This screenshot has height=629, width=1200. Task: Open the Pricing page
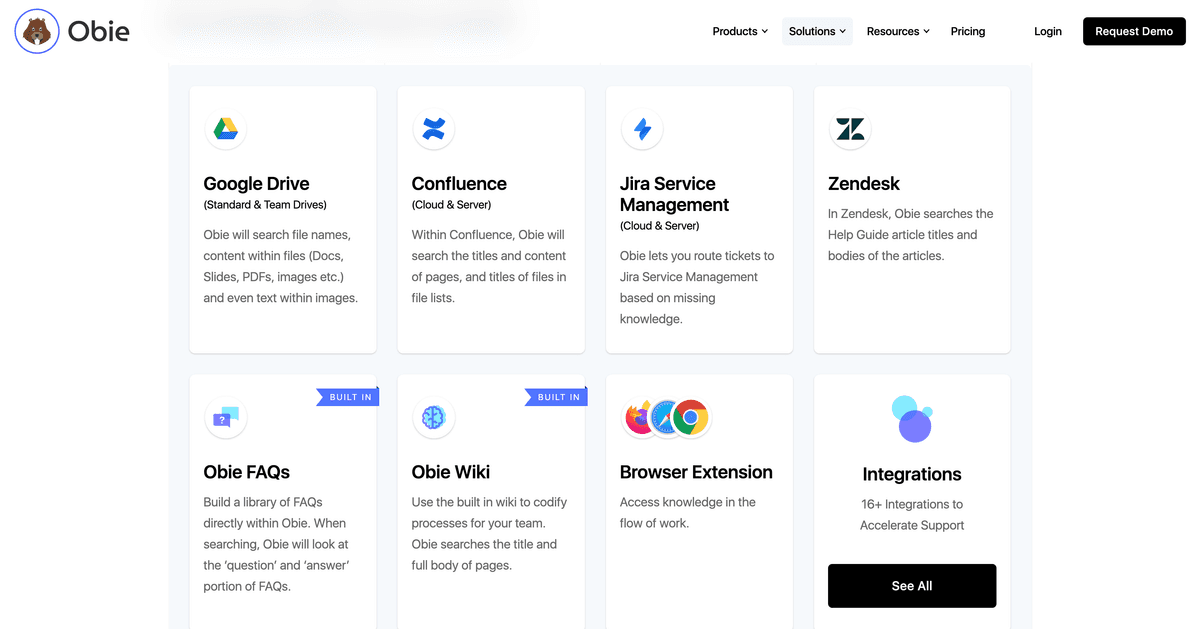pyautogui.click(x=968, y=31)
